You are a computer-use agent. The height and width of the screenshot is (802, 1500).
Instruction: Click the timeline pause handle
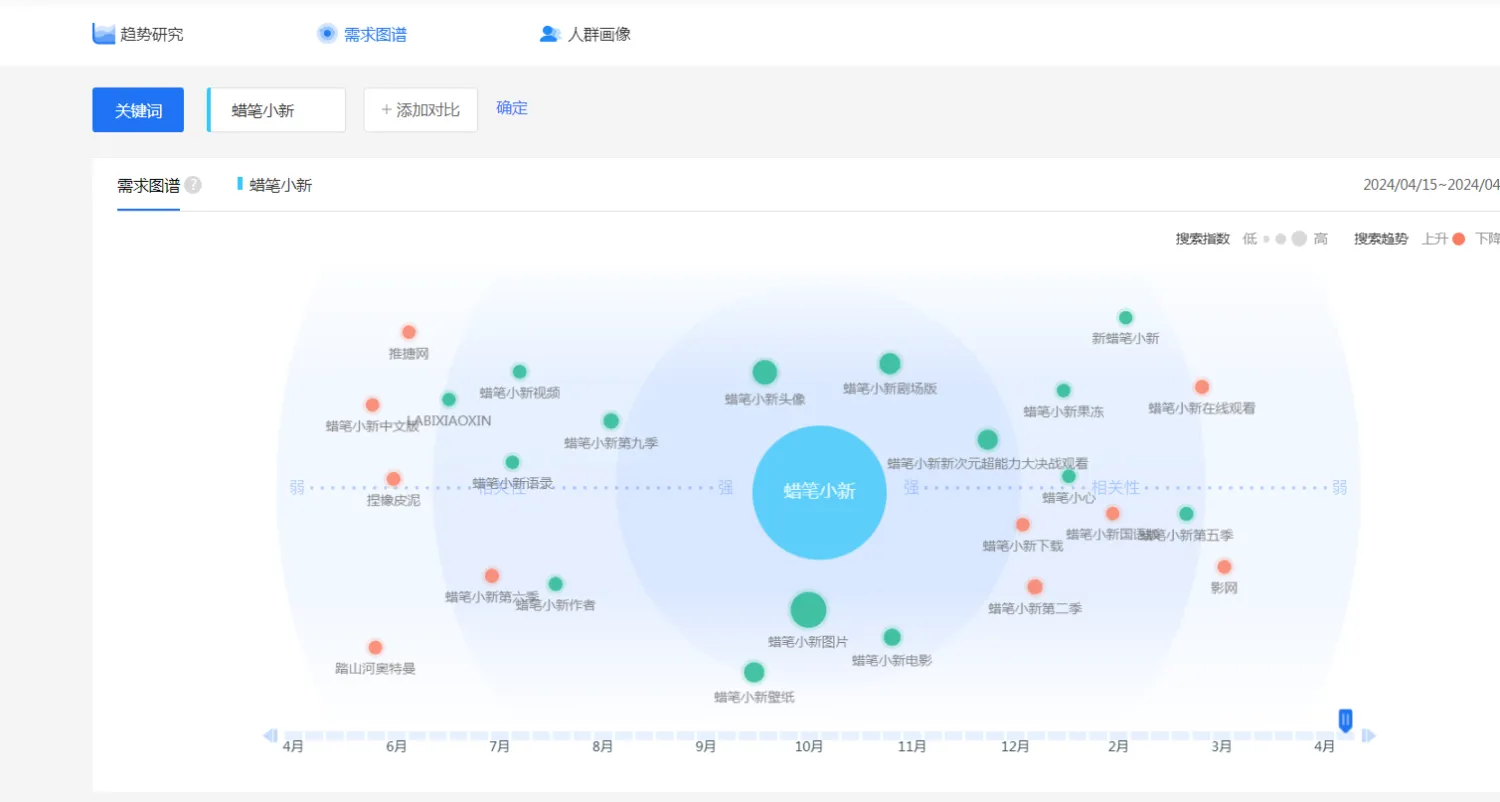point(1346,719)
